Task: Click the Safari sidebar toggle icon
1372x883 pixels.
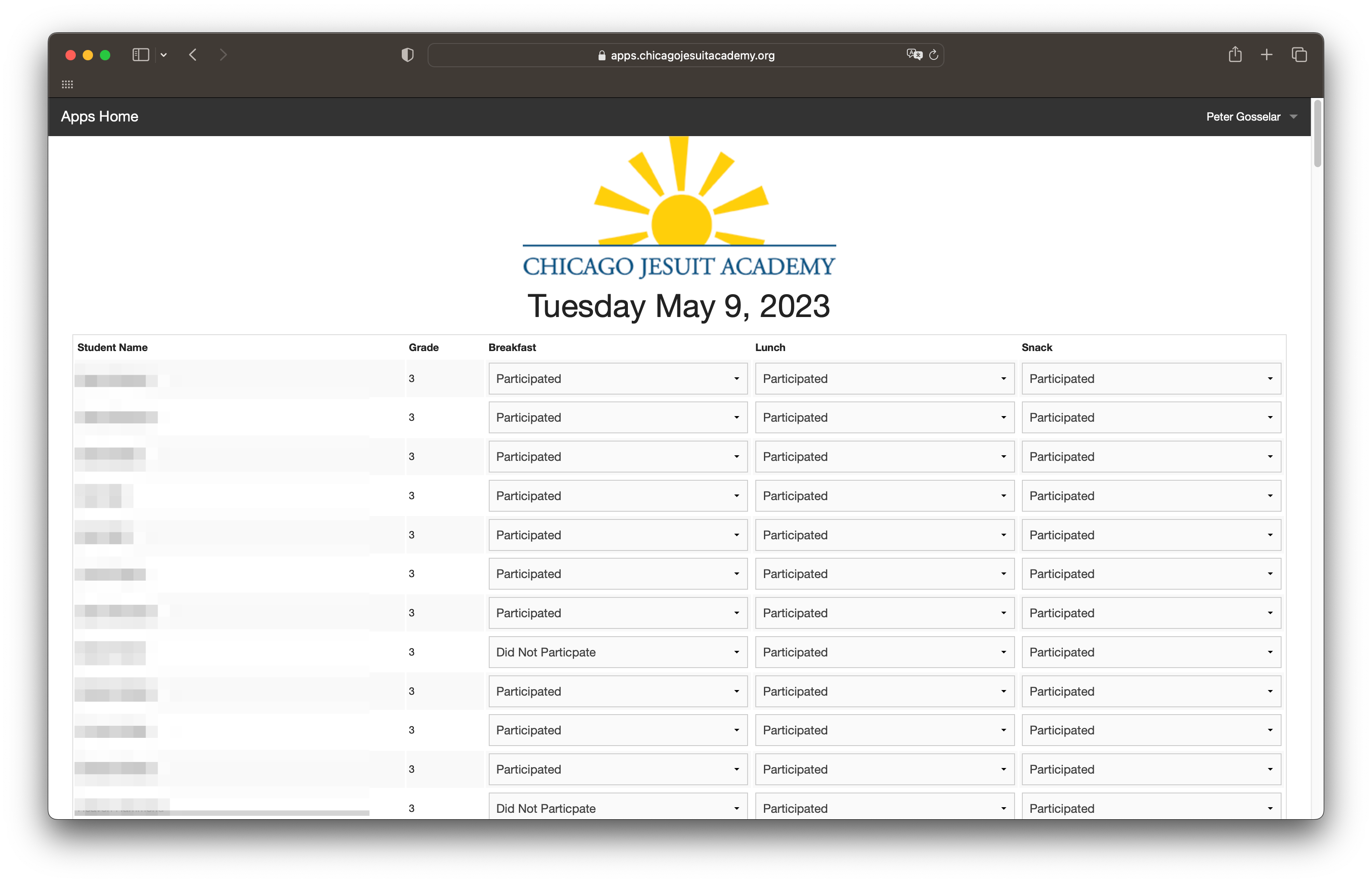Action: [140, 55]
